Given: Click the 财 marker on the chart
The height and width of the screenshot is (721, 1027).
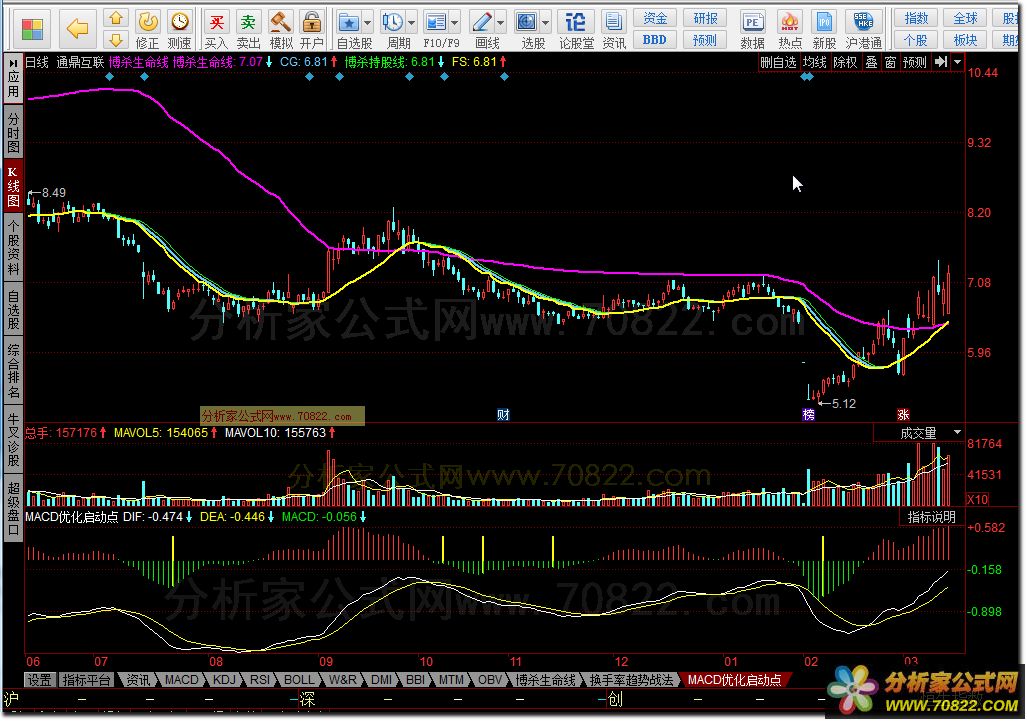Looking at the screenshot, I should [x=503, y=414].
